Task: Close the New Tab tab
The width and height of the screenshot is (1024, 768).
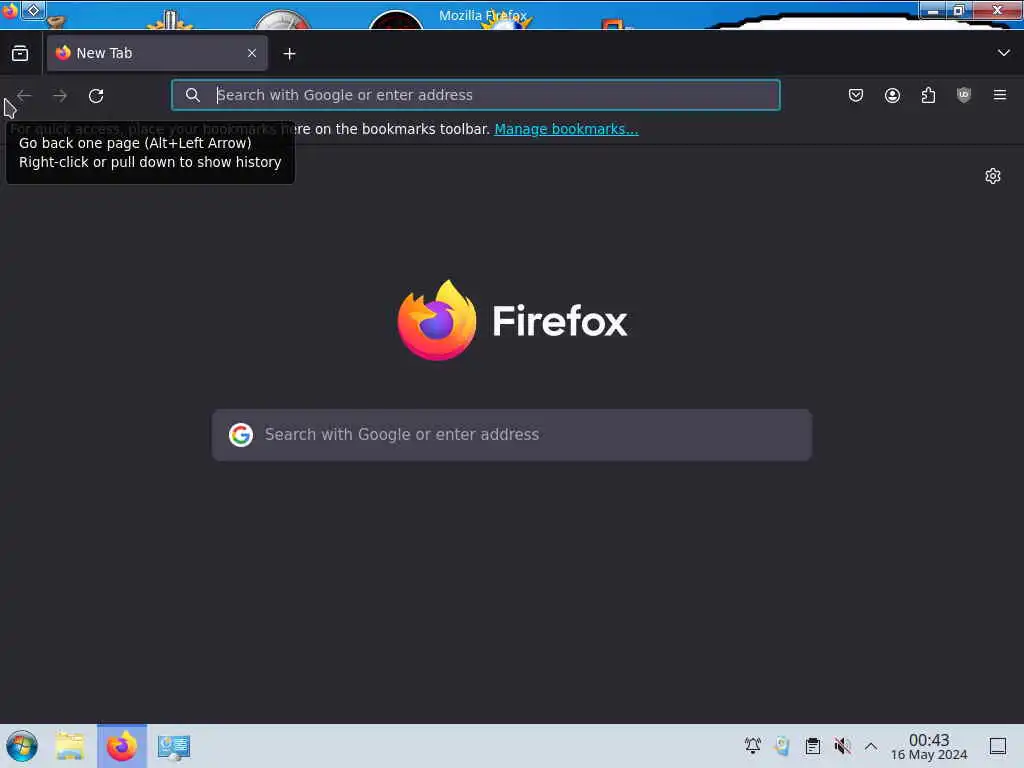Action: tap(252, 54)
